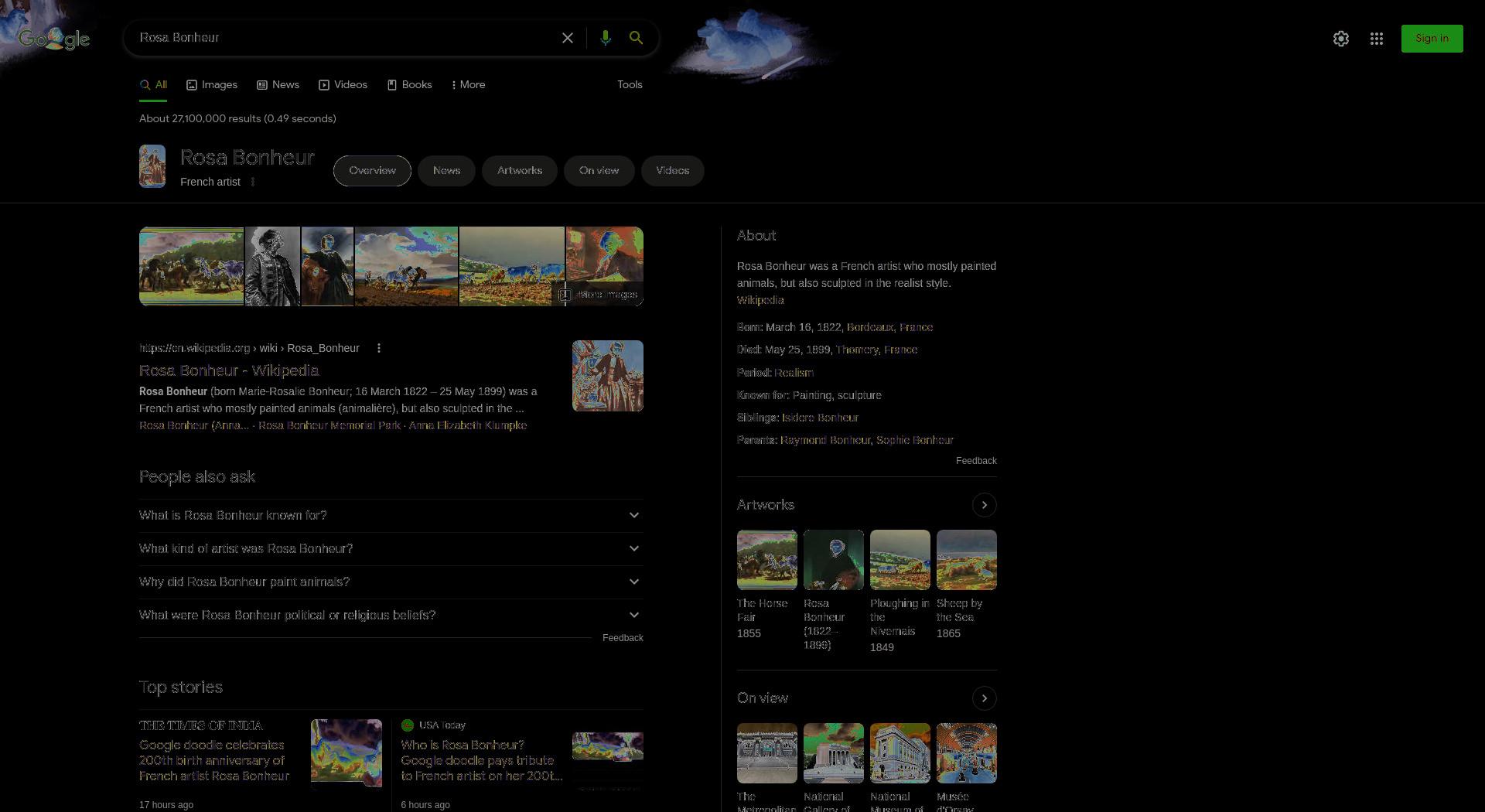Click Sign in button
This screenshot has width=1485, height=812.
pyautogui.click(x=1432, y=39)
